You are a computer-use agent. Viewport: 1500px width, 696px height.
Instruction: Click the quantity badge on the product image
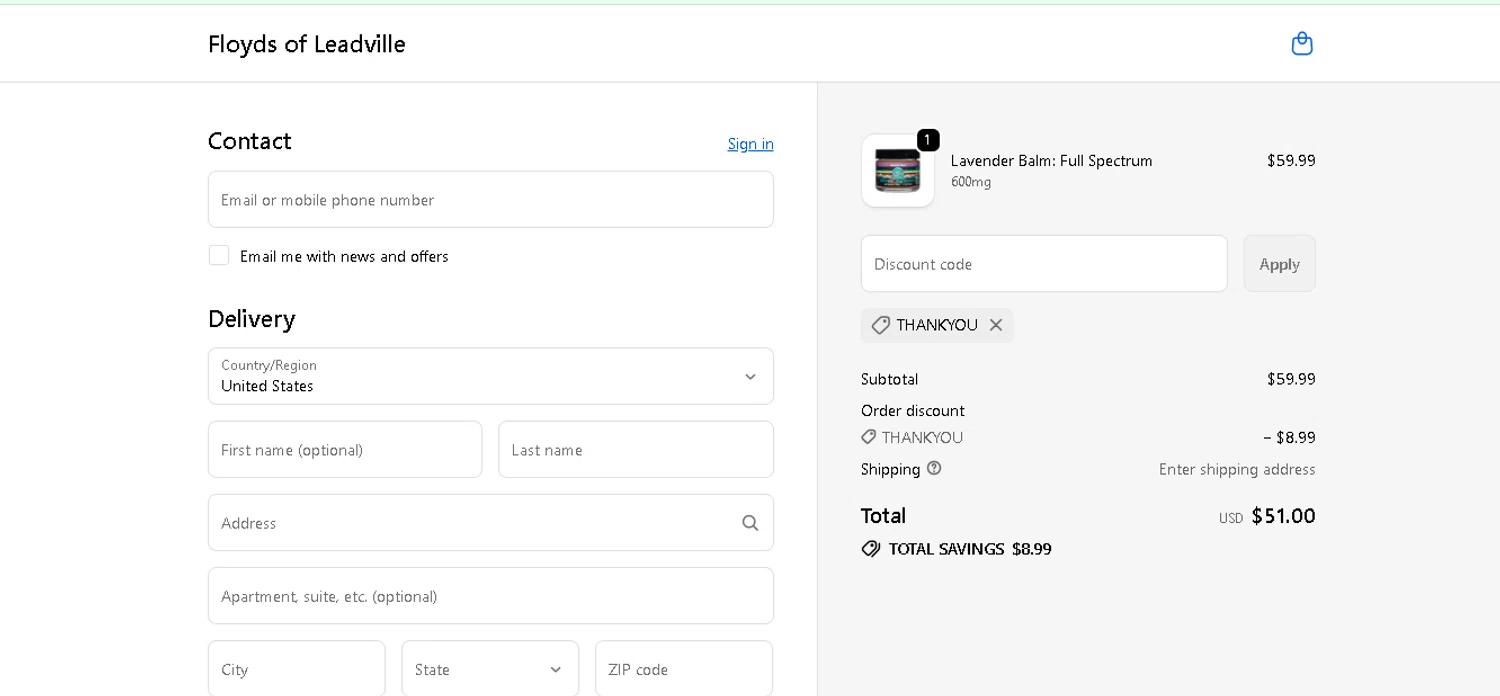click(928, 140)
